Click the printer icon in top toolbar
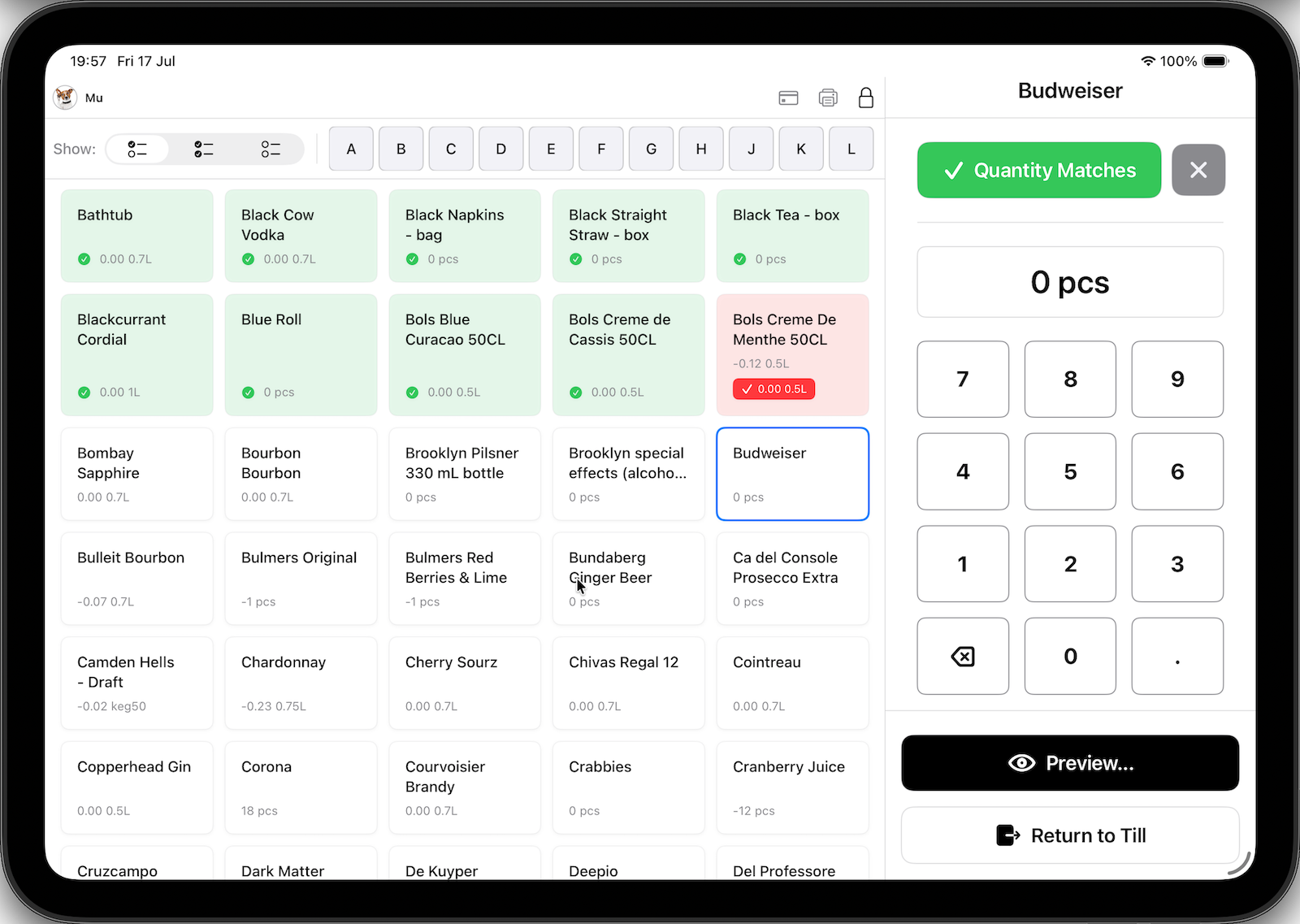The width and height of the screenshot is (1300, 924). point(828,98)
